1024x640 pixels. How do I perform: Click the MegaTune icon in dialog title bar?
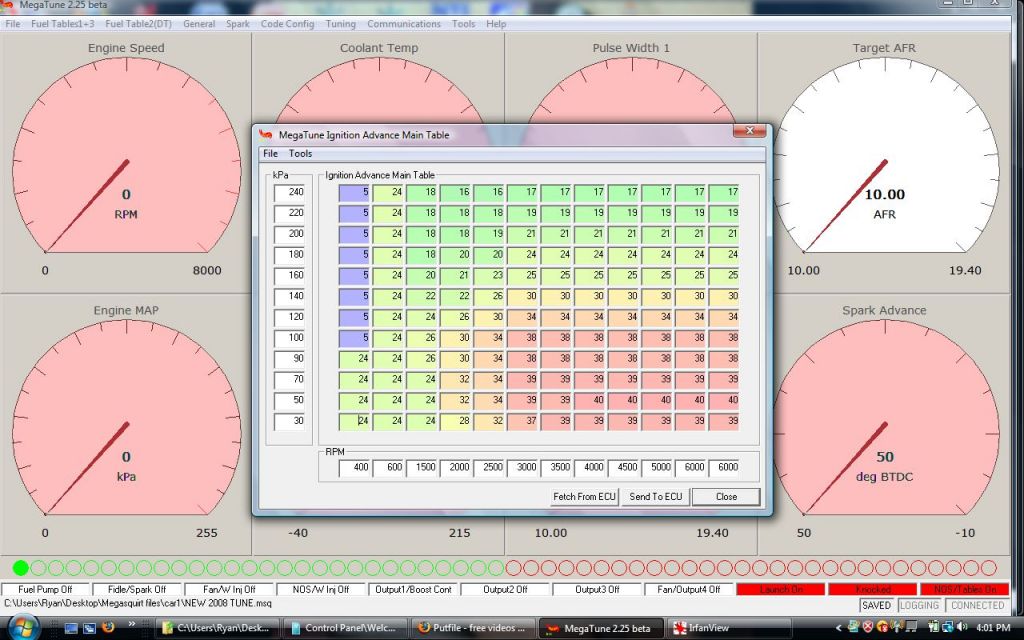tap(265, 134)
